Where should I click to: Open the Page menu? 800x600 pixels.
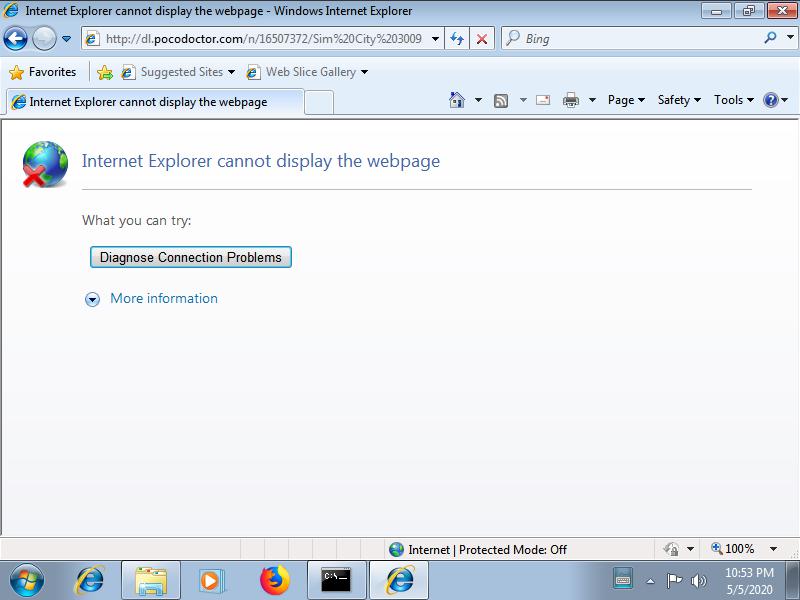pyautogui.click(x=626, y=100)
